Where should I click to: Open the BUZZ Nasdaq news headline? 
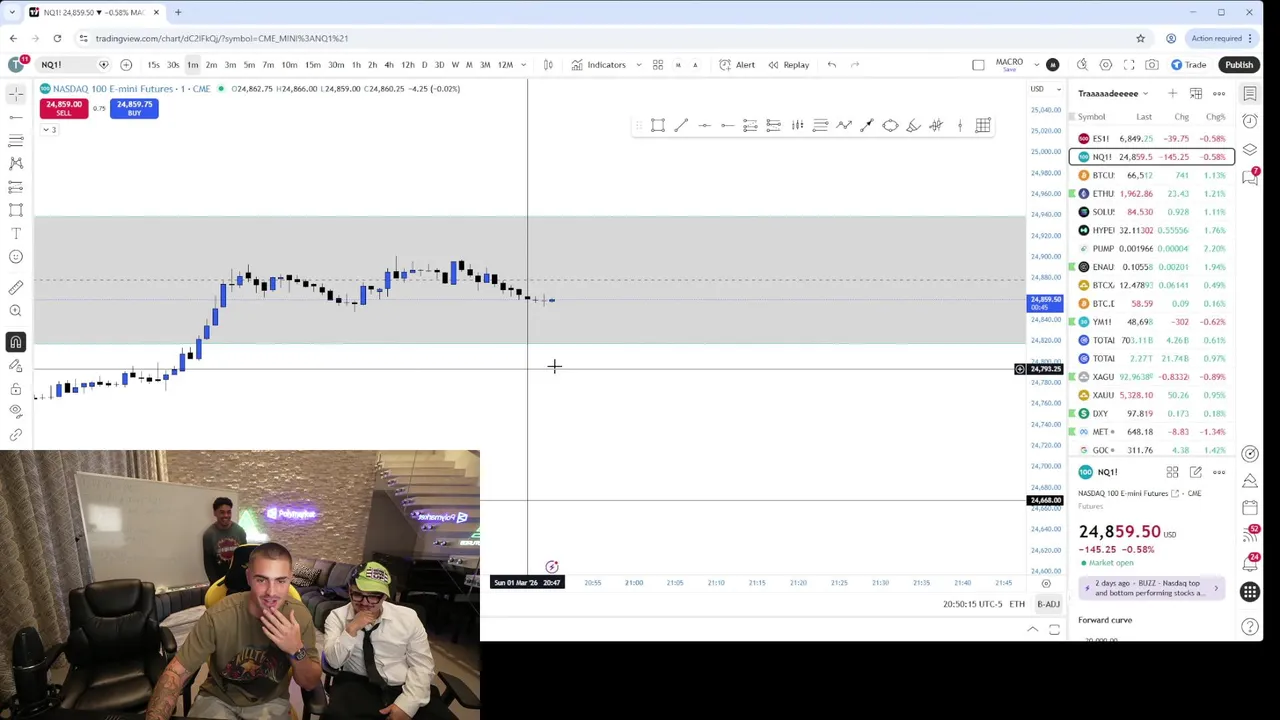point(1150,588)
